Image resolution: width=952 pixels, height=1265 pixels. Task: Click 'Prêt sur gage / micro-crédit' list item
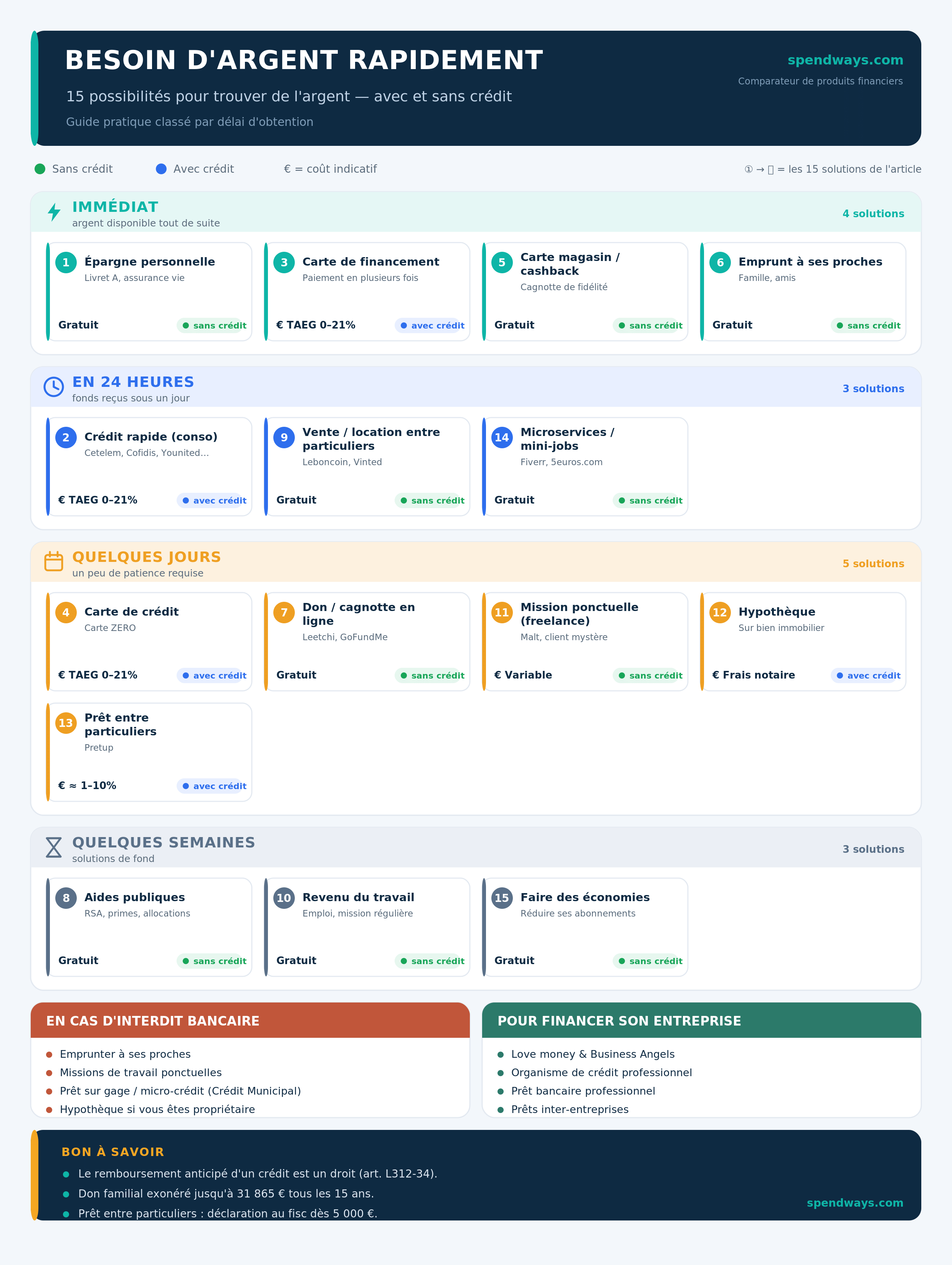(180, 1091)
